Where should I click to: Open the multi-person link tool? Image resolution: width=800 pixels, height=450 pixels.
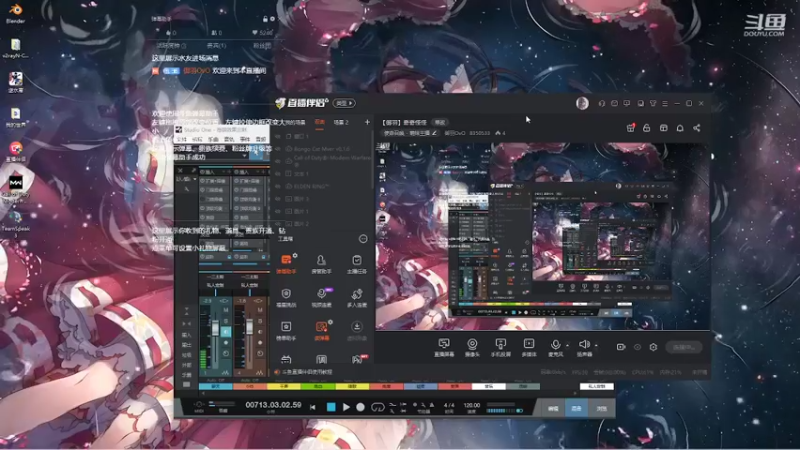pyautogui.click(x=357, y=297)
